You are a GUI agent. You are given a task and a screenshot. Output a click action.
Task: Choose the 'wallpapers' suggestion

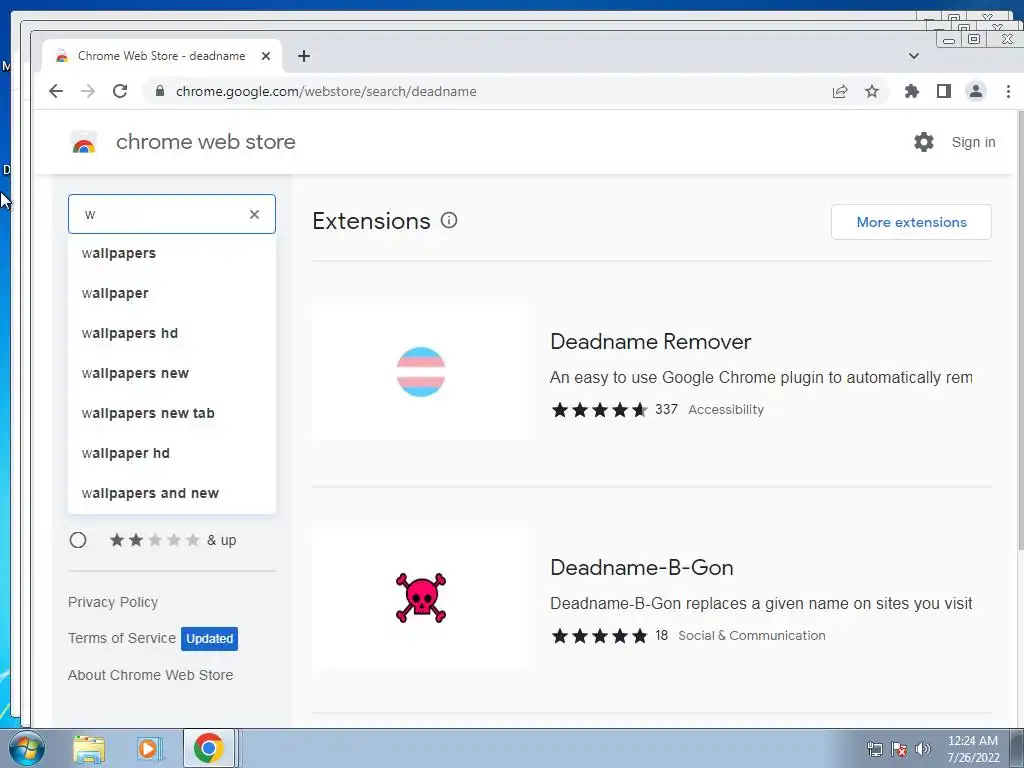click(172, 253)
